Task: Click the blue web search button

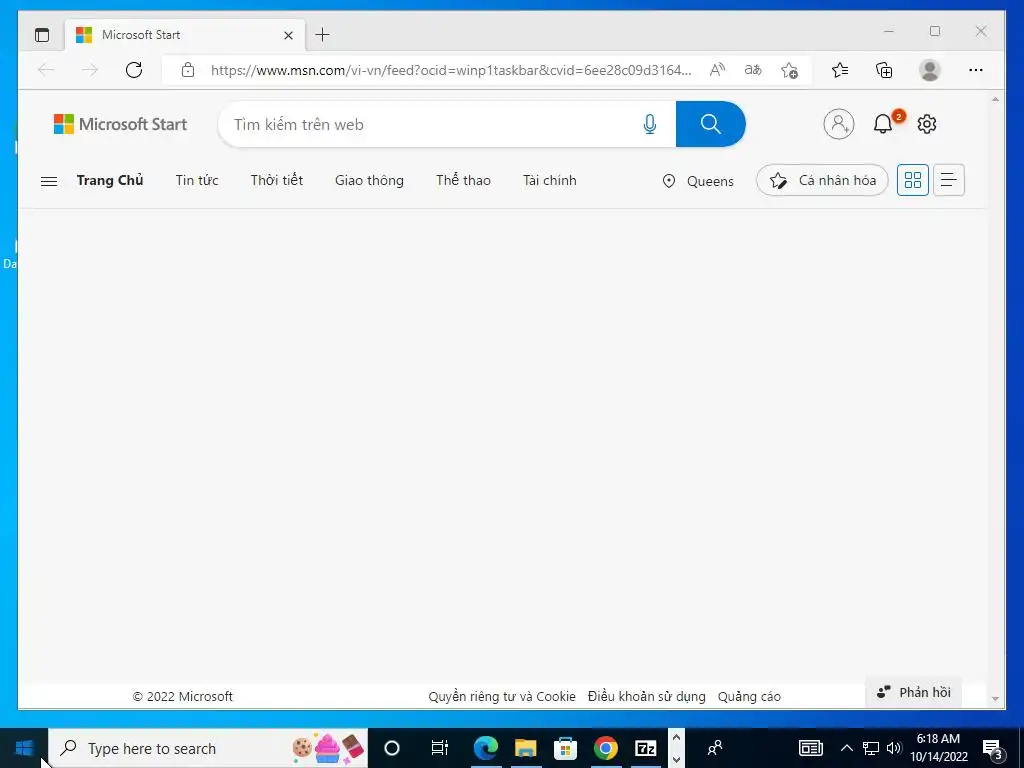Action: [x=711, y=124]
